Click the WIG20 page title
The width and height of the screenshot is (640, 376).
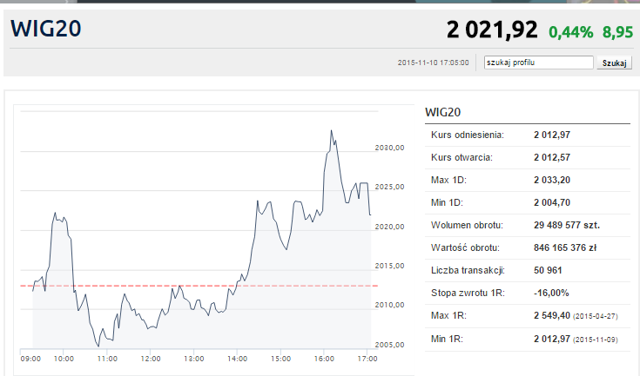(x=46, y=29)
